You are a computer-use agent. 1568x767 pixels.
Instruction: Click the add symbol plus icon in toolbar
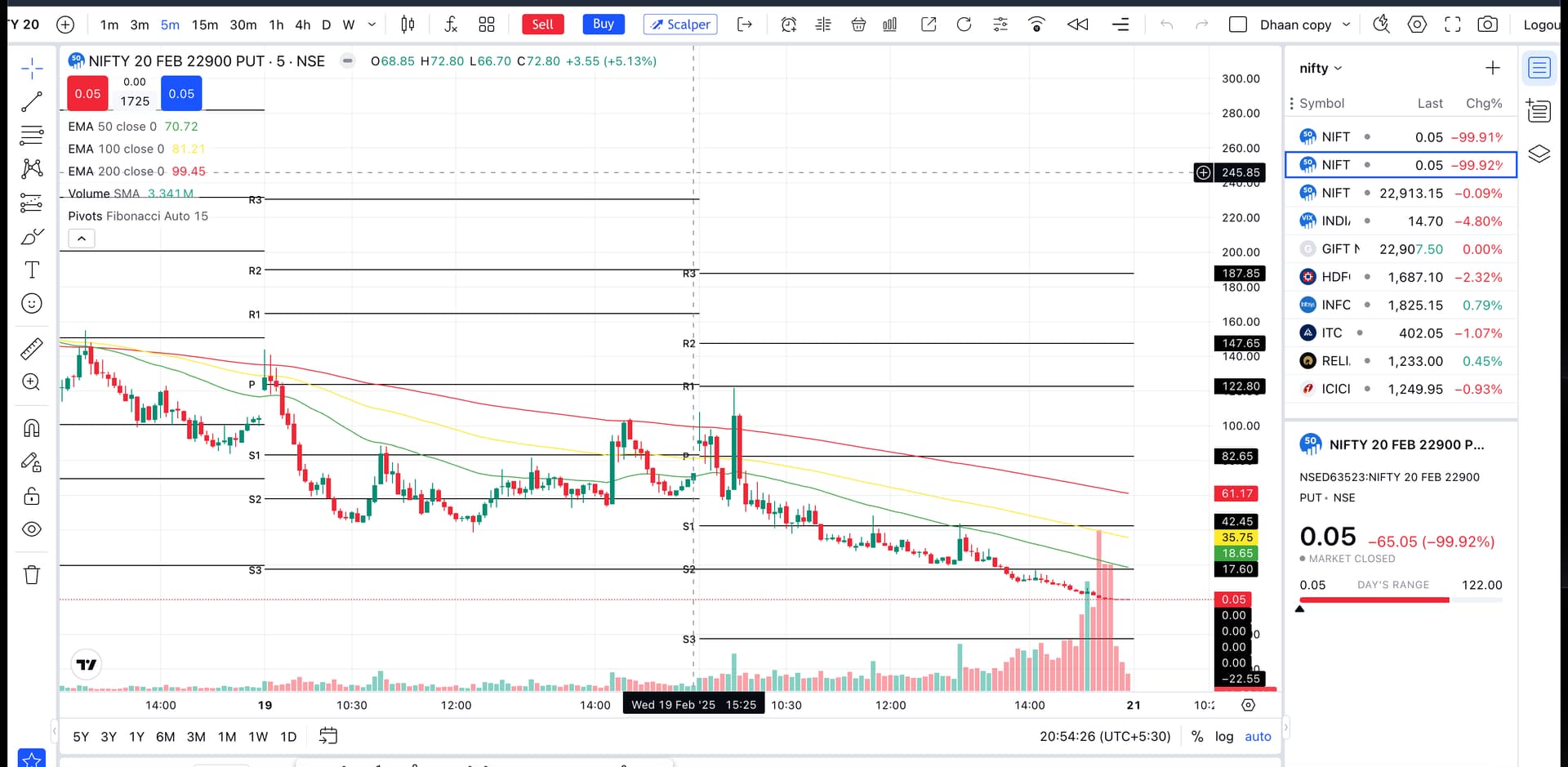point(65,25)
